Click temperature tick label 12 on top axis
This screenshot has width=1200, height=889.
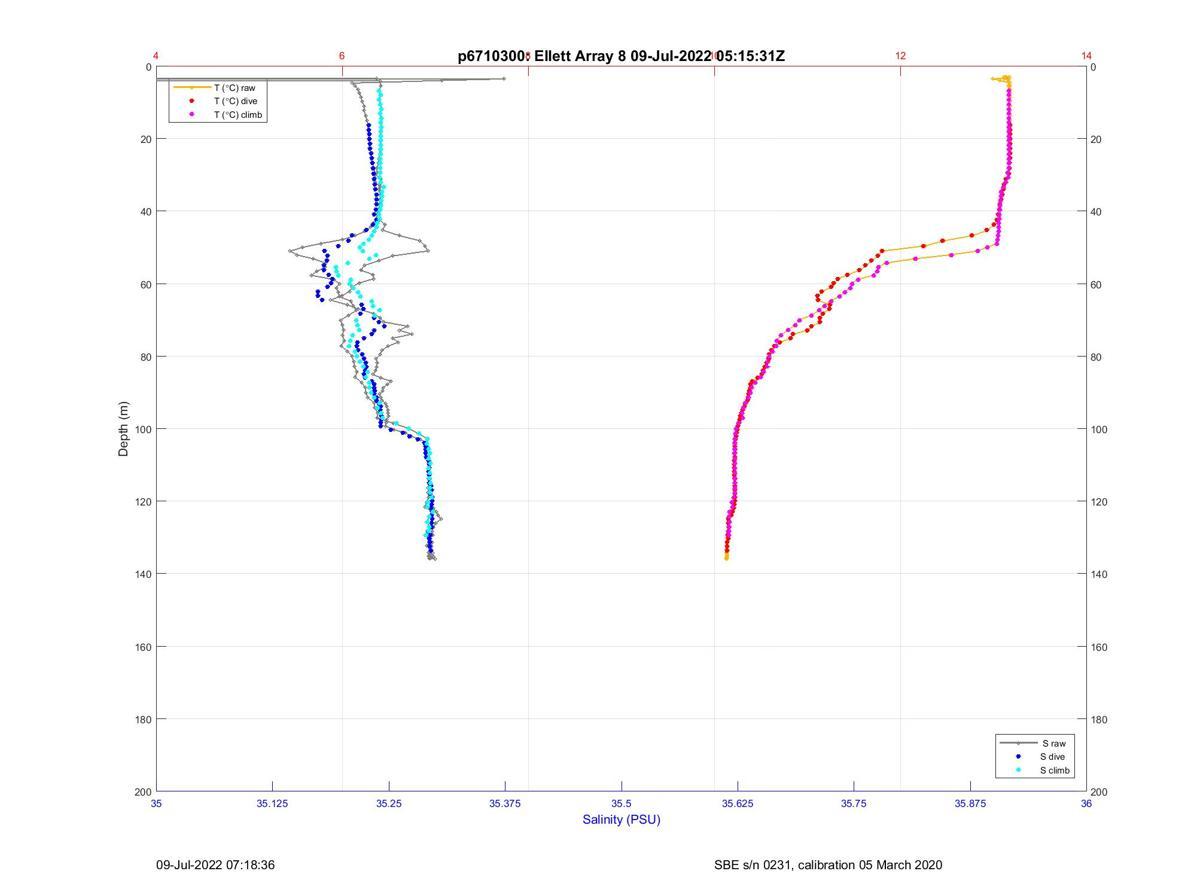click(x=900, y=56)
